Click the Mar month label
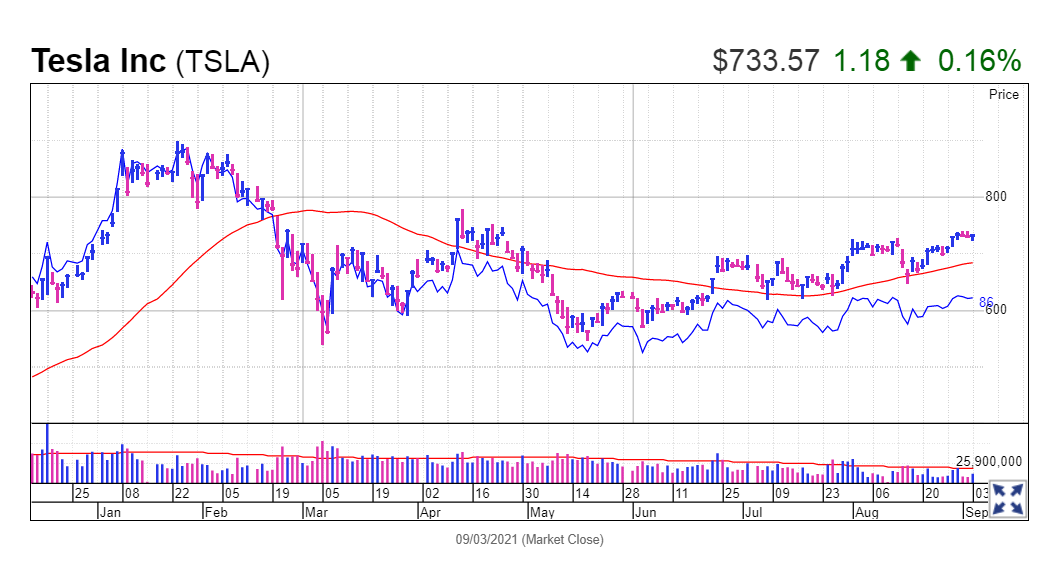The width and height of the screenshot is (1061, 571). coord(316,512)
